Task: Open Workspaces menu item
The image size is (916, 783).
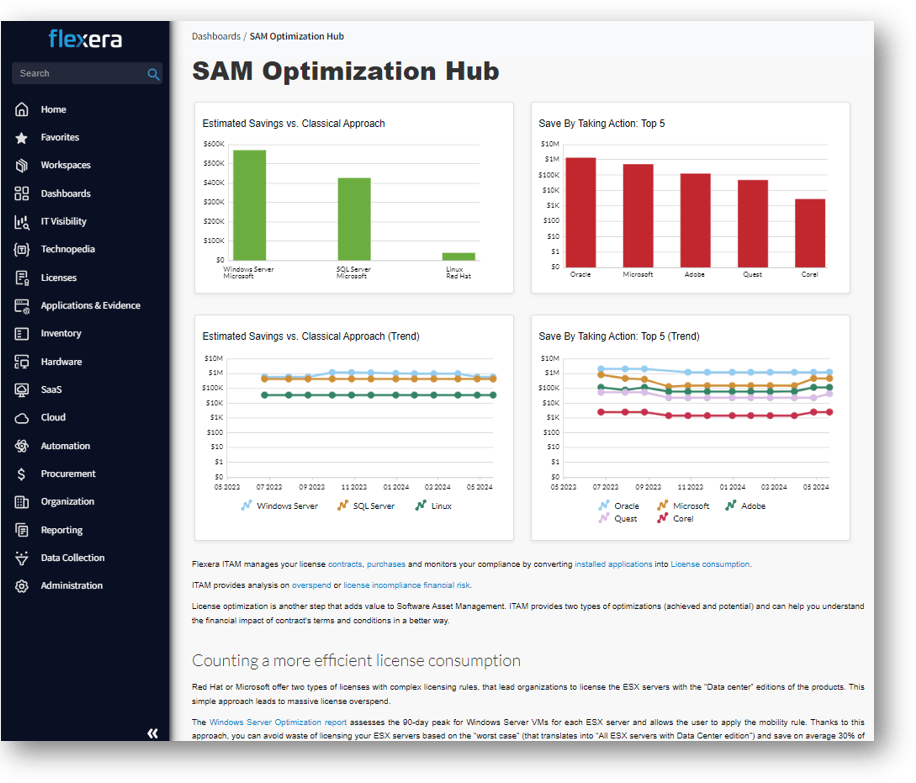Action: pos(65,165)
